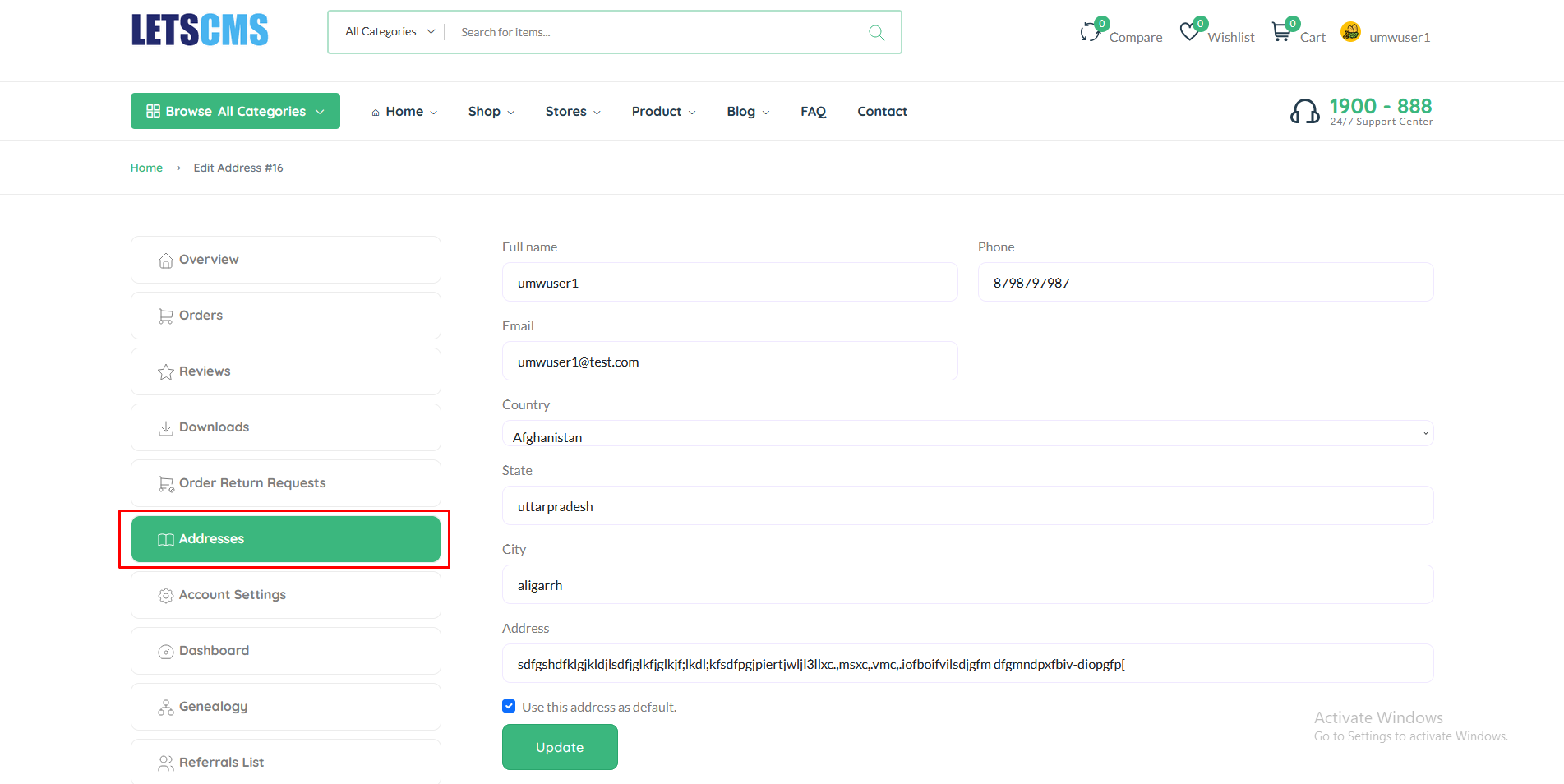Click the shopping Cart icon
1564x784 pixels.
(1281, 31)
